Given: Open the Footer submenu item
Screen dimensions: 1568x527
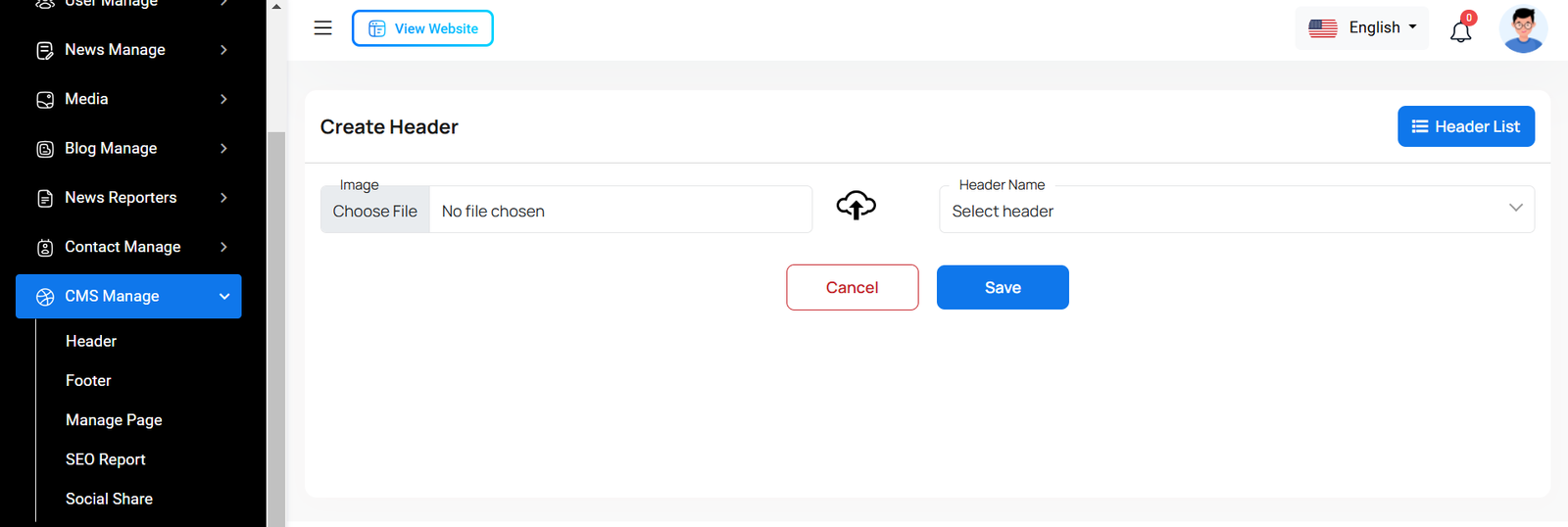Looking at the screenshot, I should (x=88, y=381).
